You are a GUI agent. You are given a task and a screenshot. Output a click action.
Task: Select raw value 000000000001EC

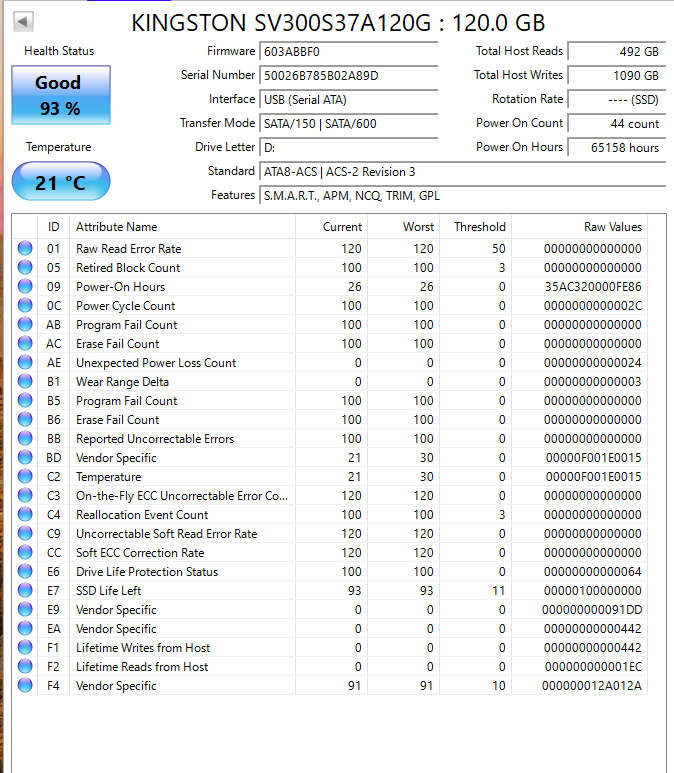point(594,667)
